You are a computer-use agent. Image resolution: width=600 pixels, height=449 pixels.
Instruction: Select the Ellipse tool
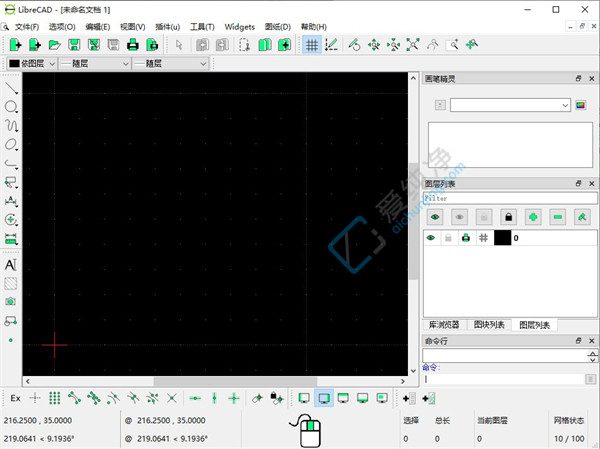[11, 144]
